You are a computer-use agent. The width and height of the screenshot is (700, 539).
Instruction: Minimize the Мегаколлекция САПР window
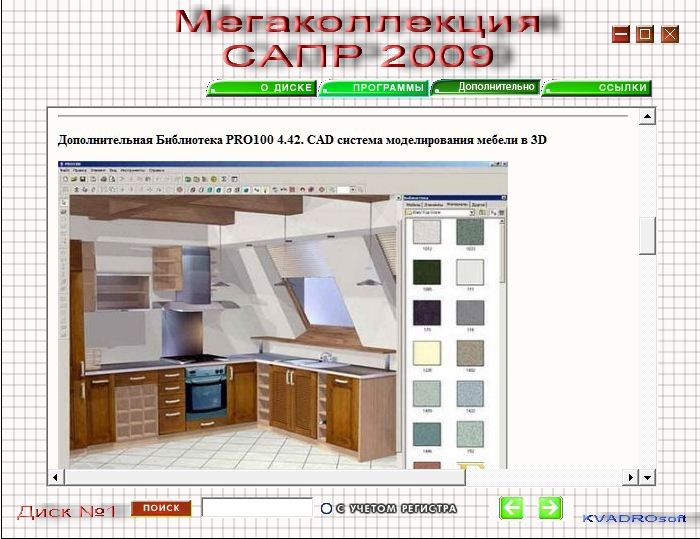[x=621, y=34]
